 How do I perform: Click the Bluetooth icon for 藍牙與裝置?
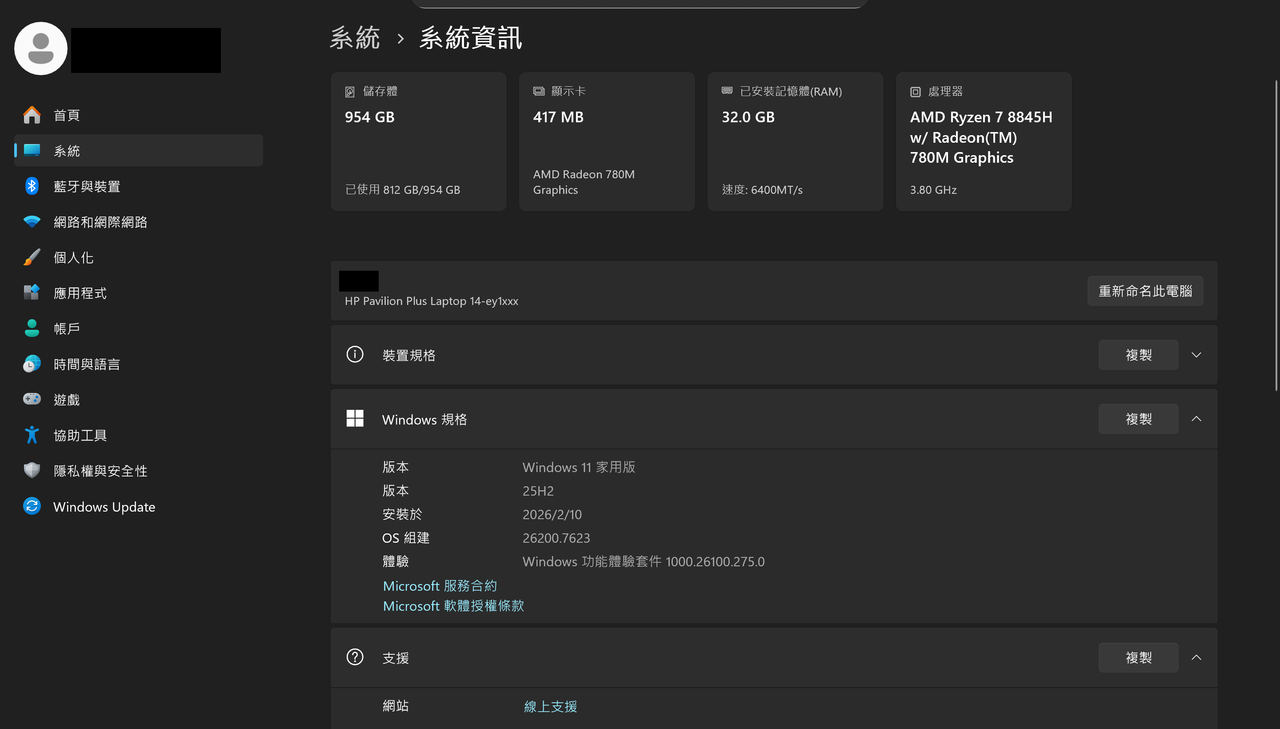pos(32,186)
